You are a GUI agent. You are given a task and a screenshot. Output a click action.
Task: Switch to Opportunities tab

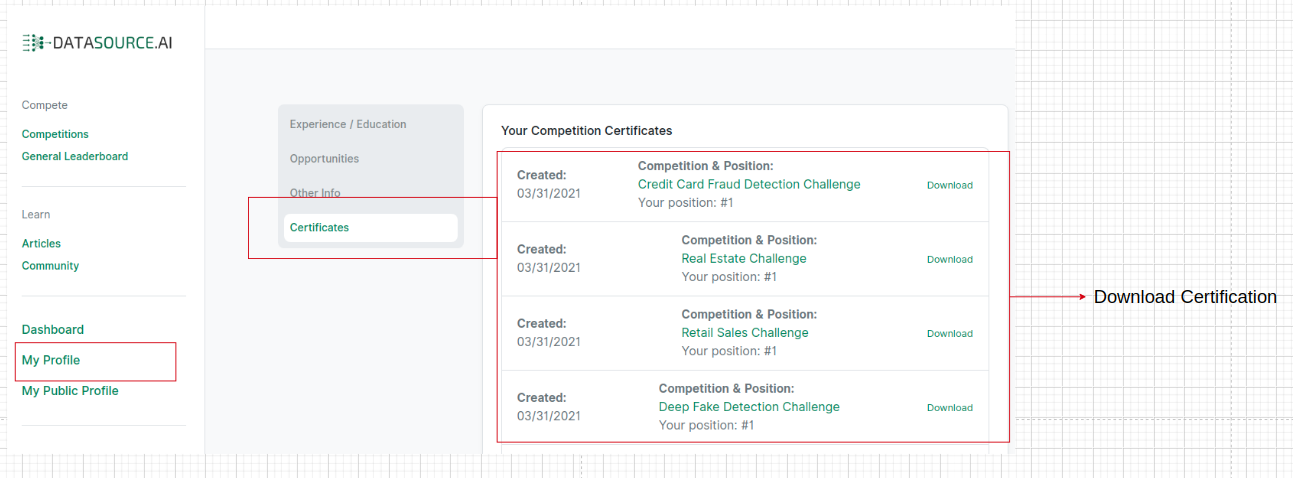click(x=324, y=159)
